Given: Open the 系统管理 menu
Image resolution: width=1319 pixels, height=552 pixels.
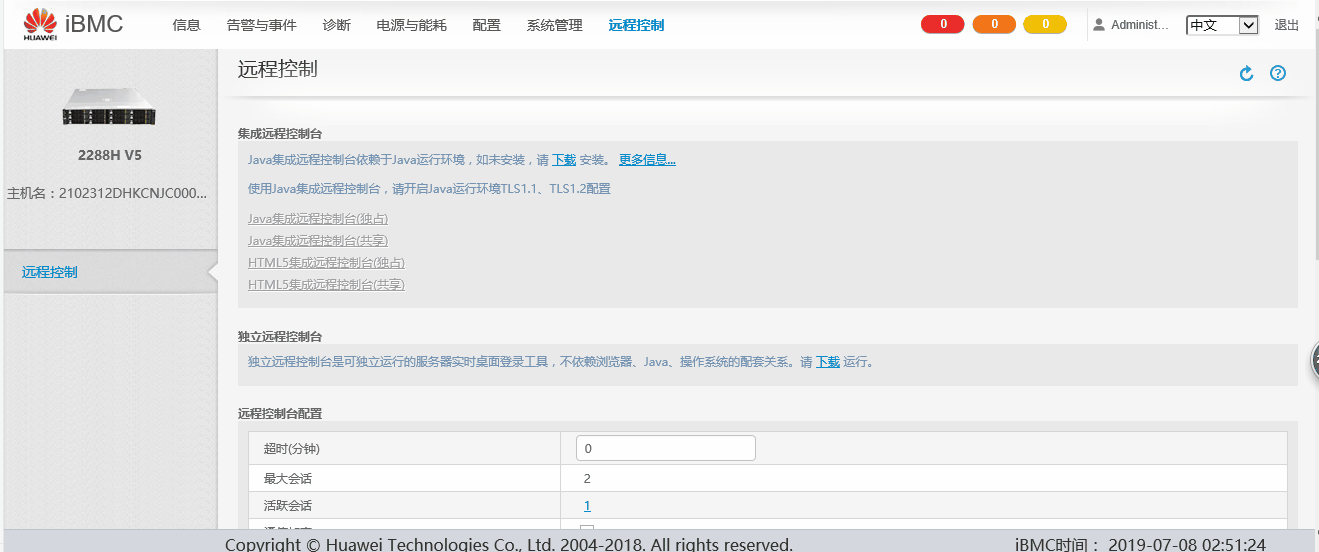Looking at the screenshot, I should click(x=555, y=25).
